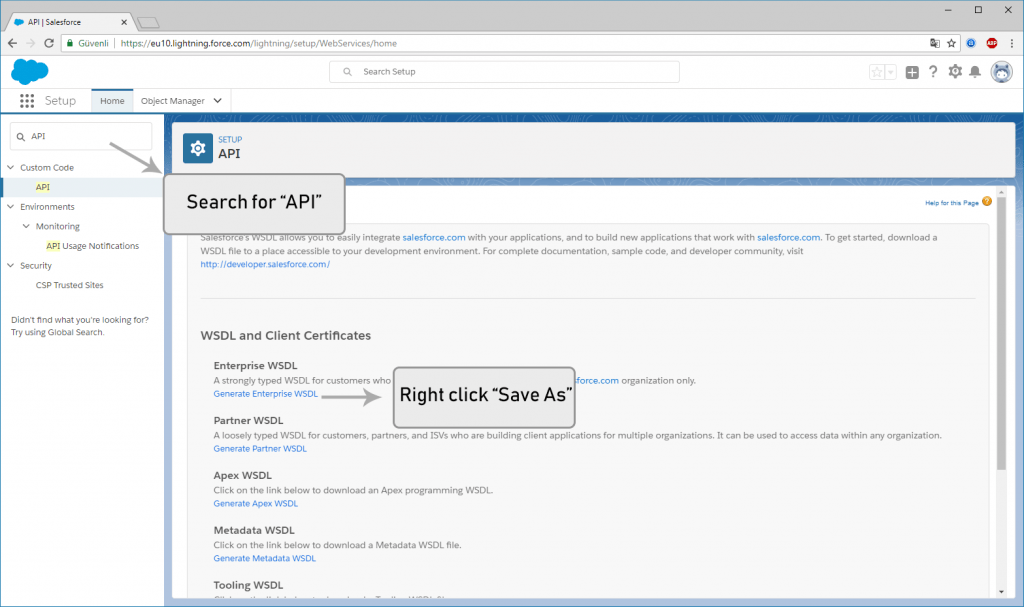1024x607 pixels.
Task: Open the user profile avatar
Action: (x=1001, y=72)
